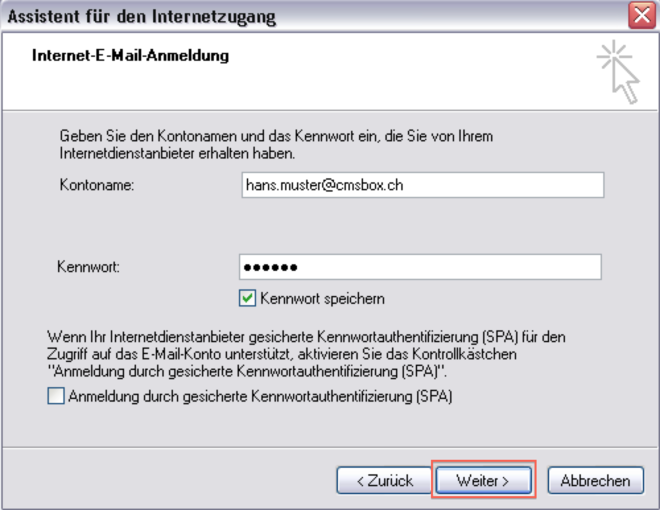Click the masked password dots

tap(272, 268)
